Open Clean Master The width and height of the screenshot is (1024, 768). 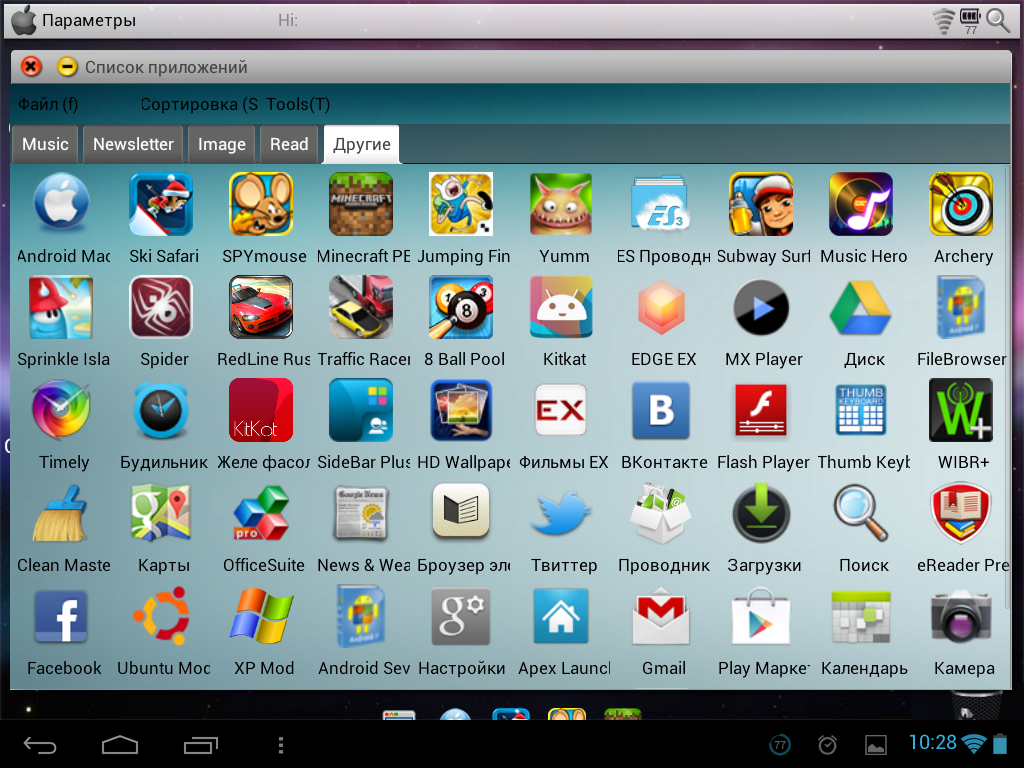click(61, 513)
